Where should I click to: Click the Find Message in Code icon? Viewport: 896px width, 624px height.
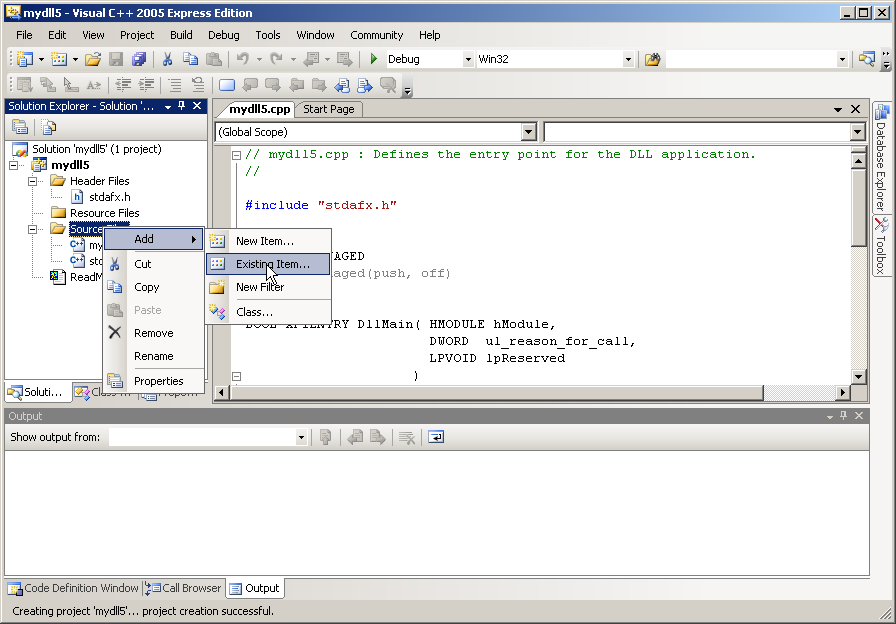pyautogui.click(x=326, y=437)
